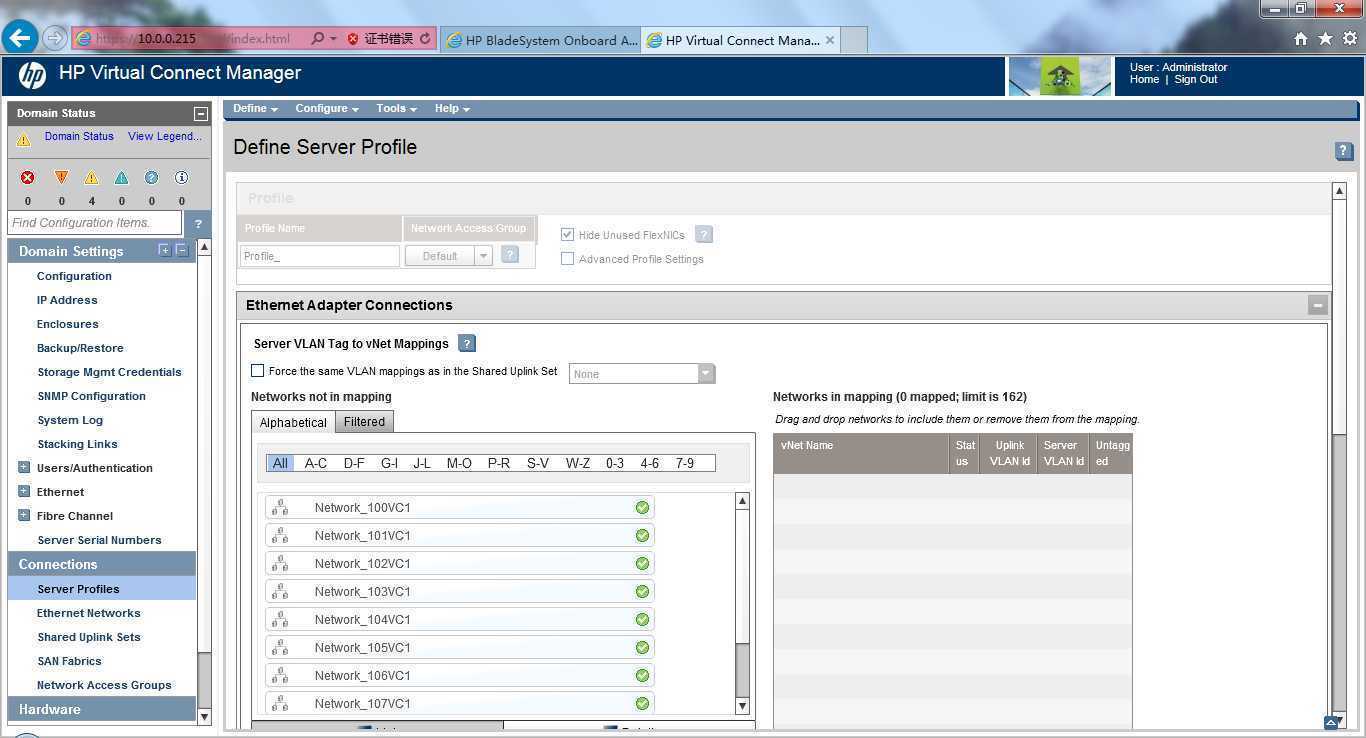1366x738 pixels.
Task: Click left navigation panel scroll down arrow
Action: 204,716
